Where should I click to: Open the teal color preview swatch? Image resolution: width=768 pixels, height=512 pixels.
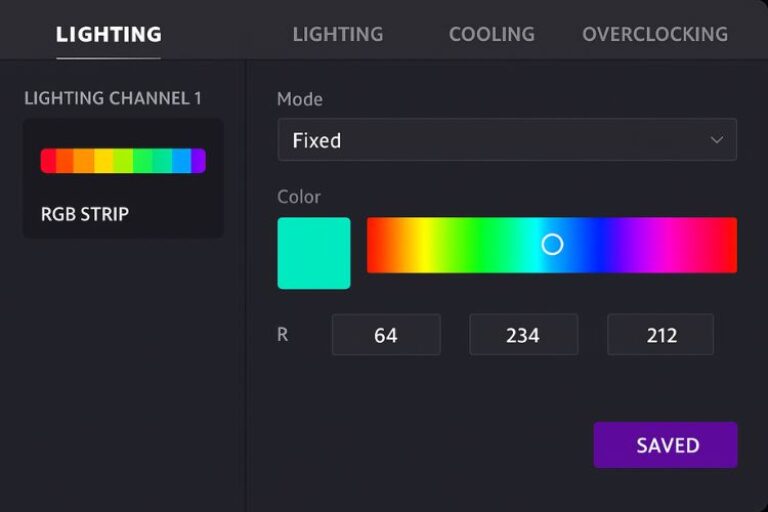pos(314,253)
